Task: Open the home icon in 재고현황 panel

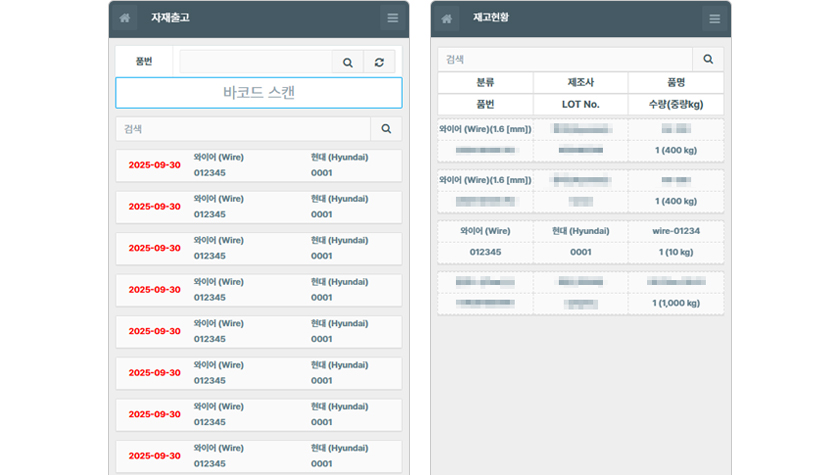Action: (447, 19)
